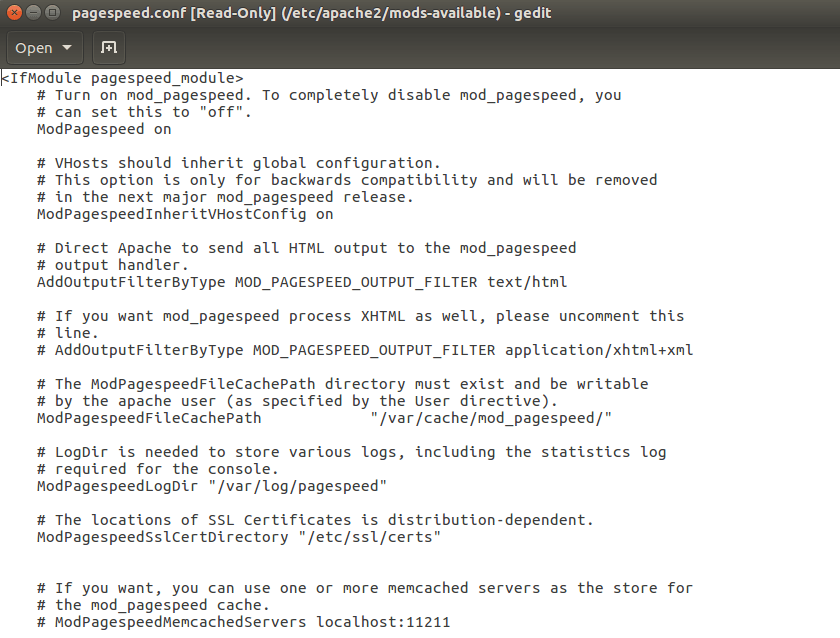Click the AddOutputFilterByType text/html line
Screen dimensions: 840x638
pos(301,282)
